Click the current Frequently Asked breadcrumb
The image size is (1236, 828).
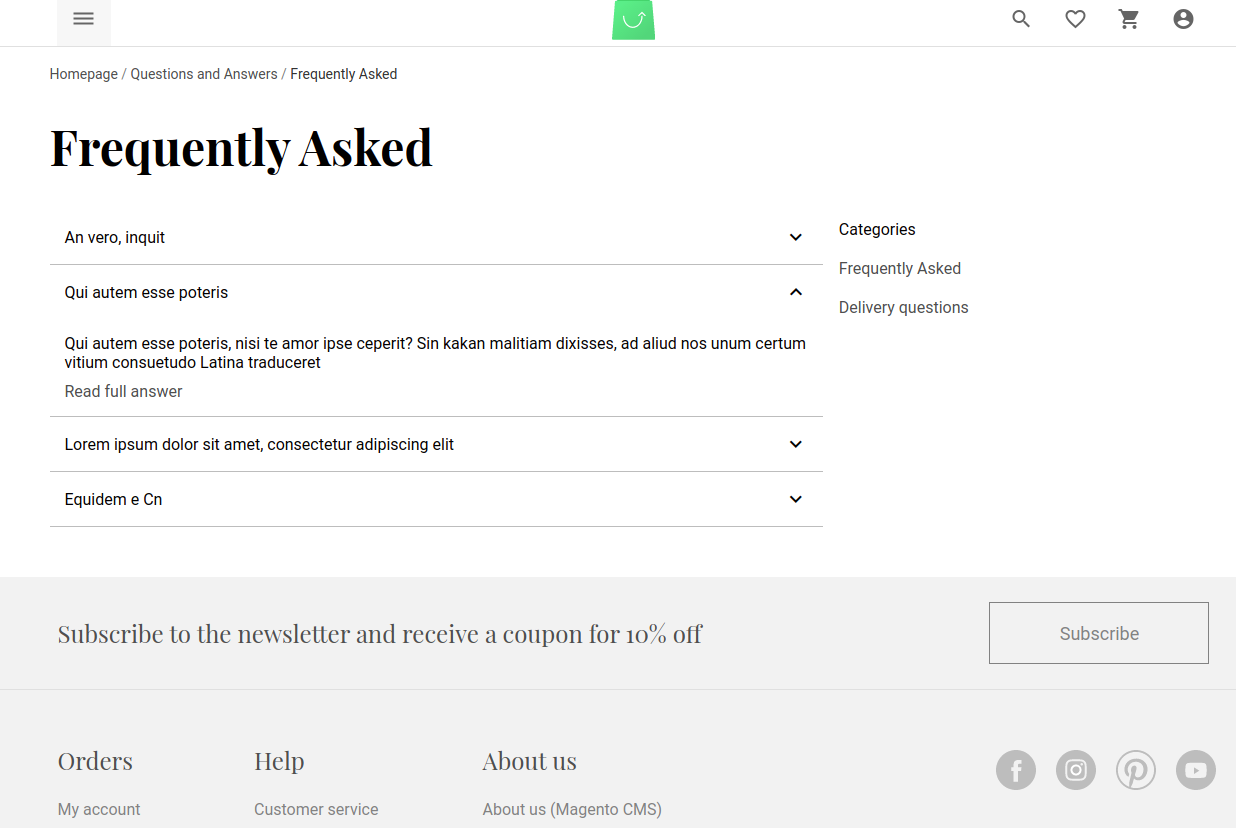click(344, 74)
